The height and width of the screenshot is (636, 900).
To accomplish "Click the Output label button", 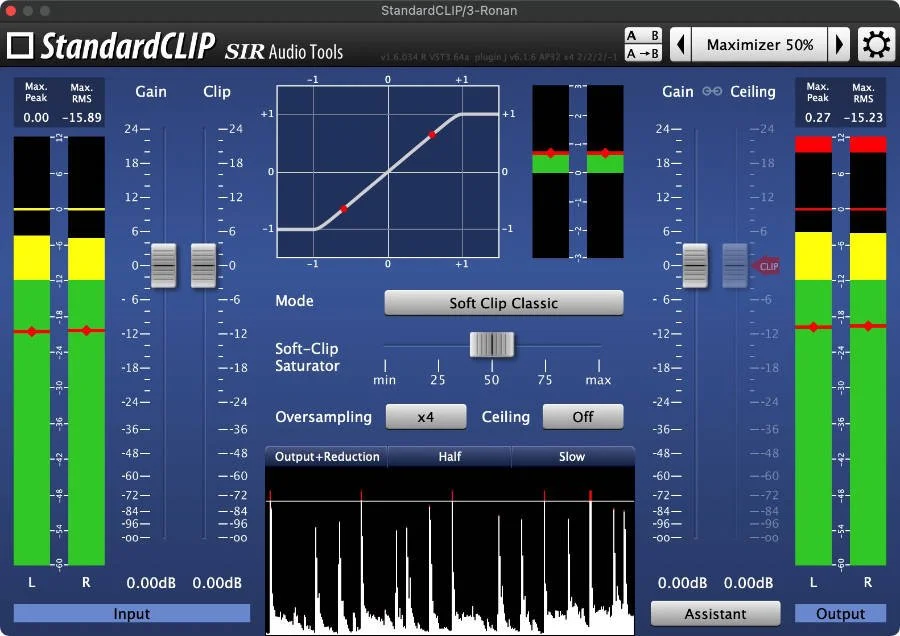I will click(x=839, y=613).
